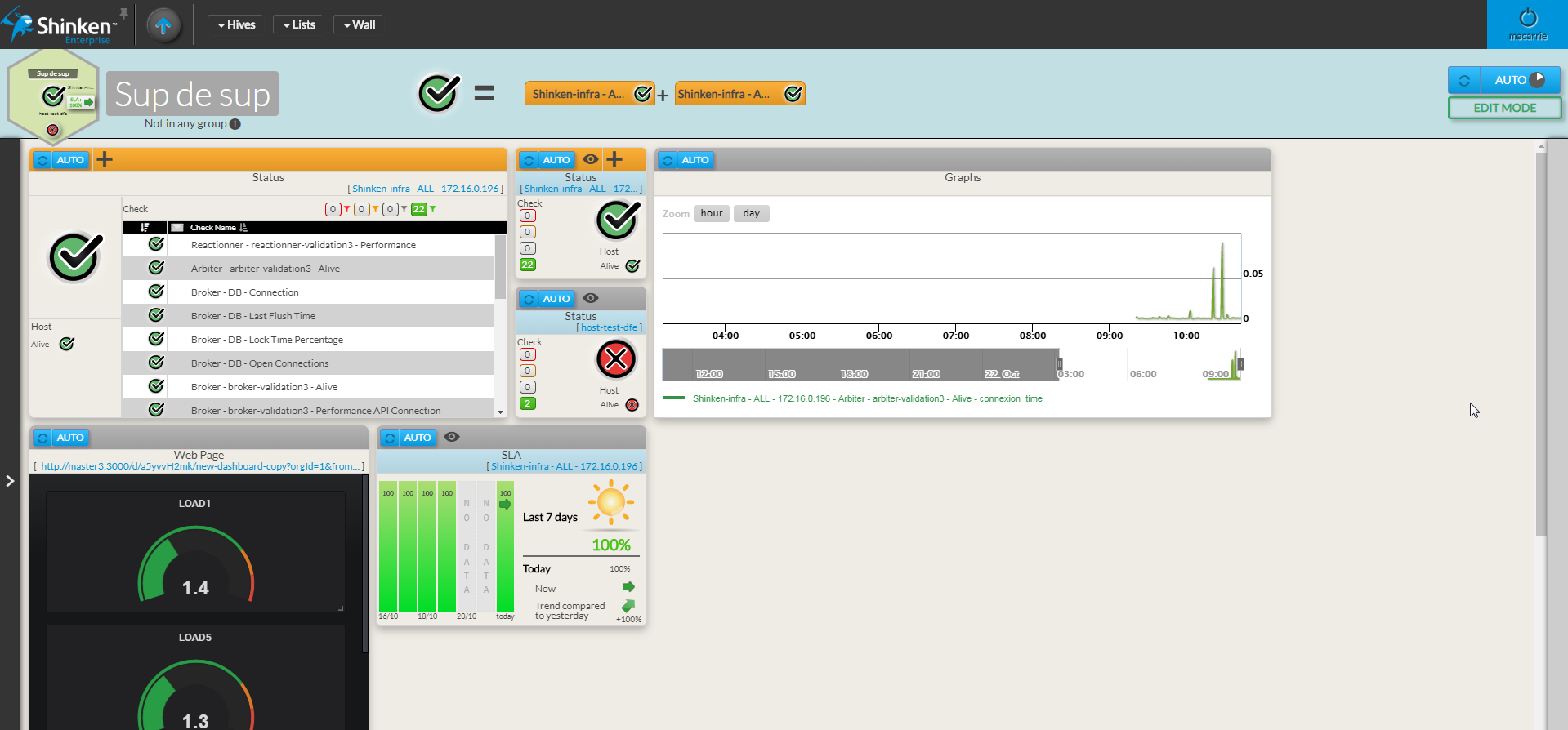Click the pin icon beside the Shinken logo
The image size is (1568, 730).
tap(123, 13)
